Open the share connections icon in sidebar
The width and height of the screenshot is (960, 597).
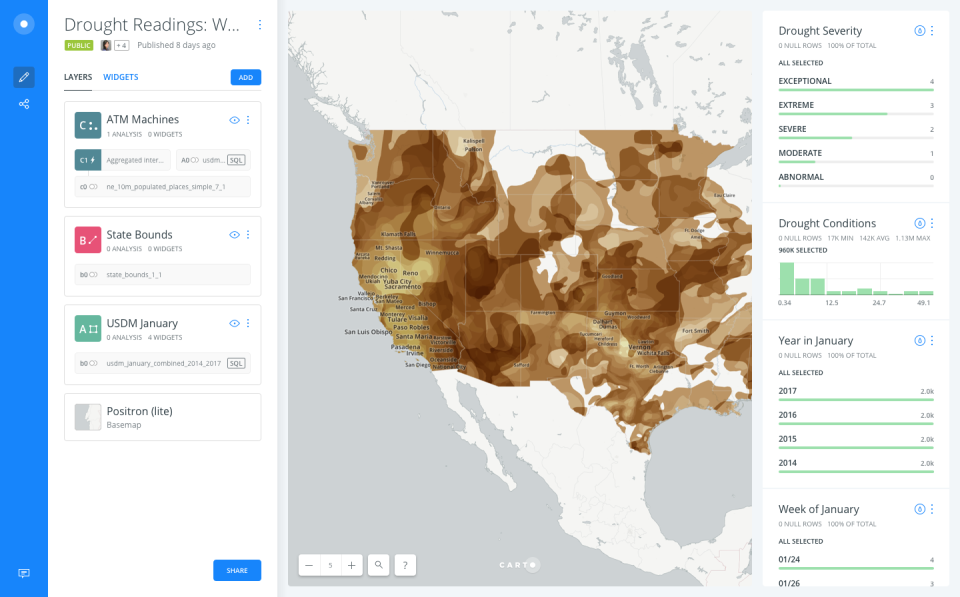[24, 104]
